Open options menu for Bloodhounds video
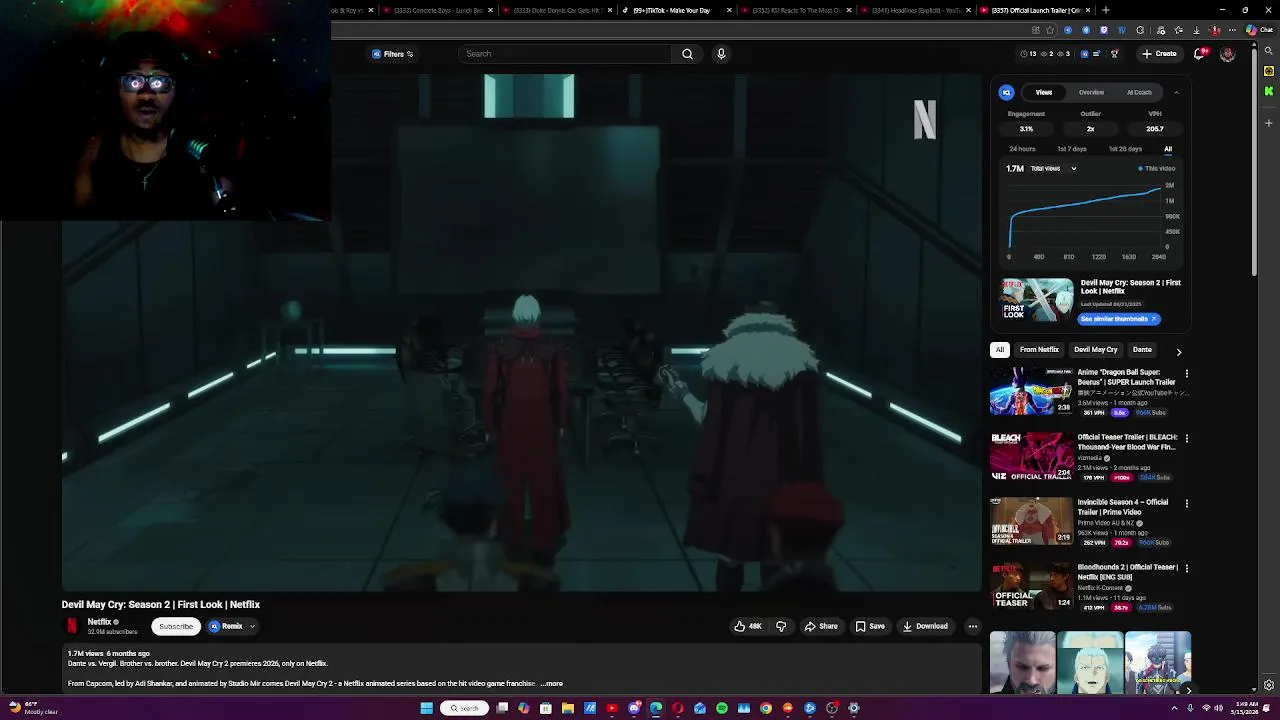Image resolution: width=1280 pixels, height=720 pixels. (x=1187, y=569)
